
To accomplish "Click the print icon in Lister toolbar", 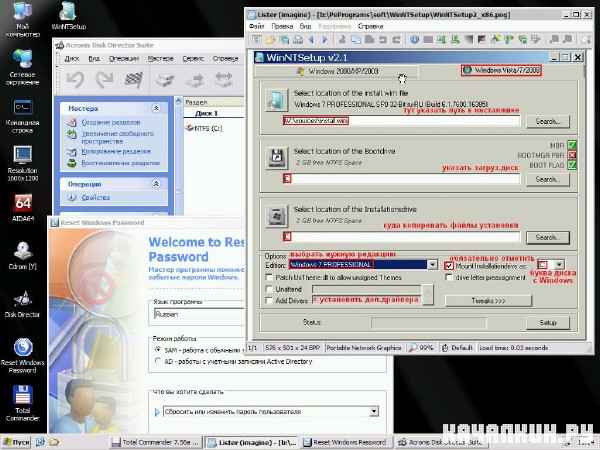I will (298, 39).
